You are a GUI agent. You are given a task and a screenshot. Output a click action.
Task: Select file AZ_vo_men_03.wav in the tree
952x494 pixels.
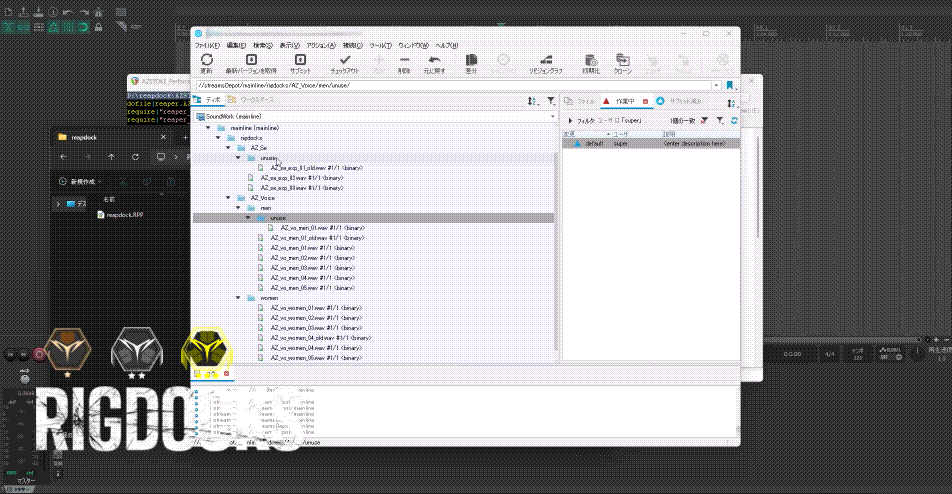point(294,267)
